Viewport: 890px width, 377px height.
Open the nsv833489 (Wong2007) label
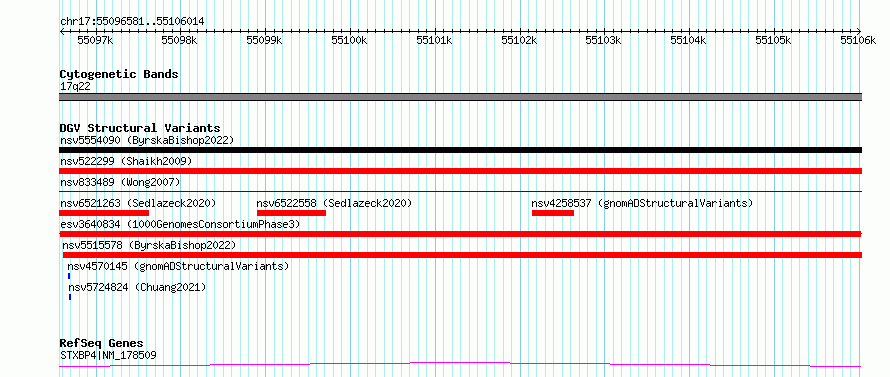coord(120,182)
